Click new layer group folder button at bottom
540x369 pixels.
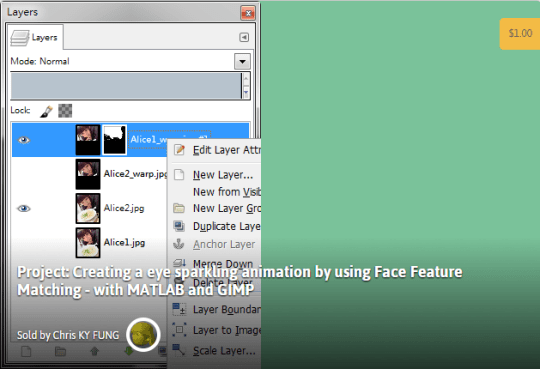coord(61,352)
